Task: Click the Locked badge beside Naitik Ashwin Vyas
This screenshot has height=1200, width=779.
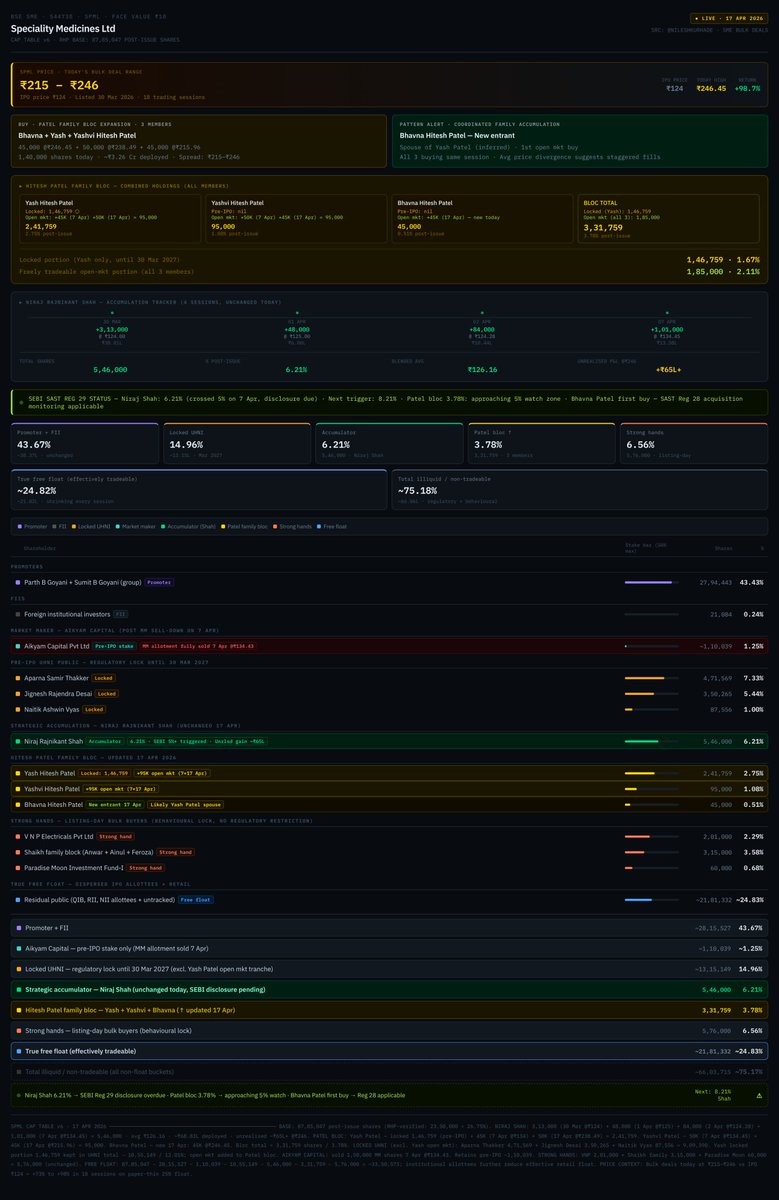Action: [x=94, y=709]
